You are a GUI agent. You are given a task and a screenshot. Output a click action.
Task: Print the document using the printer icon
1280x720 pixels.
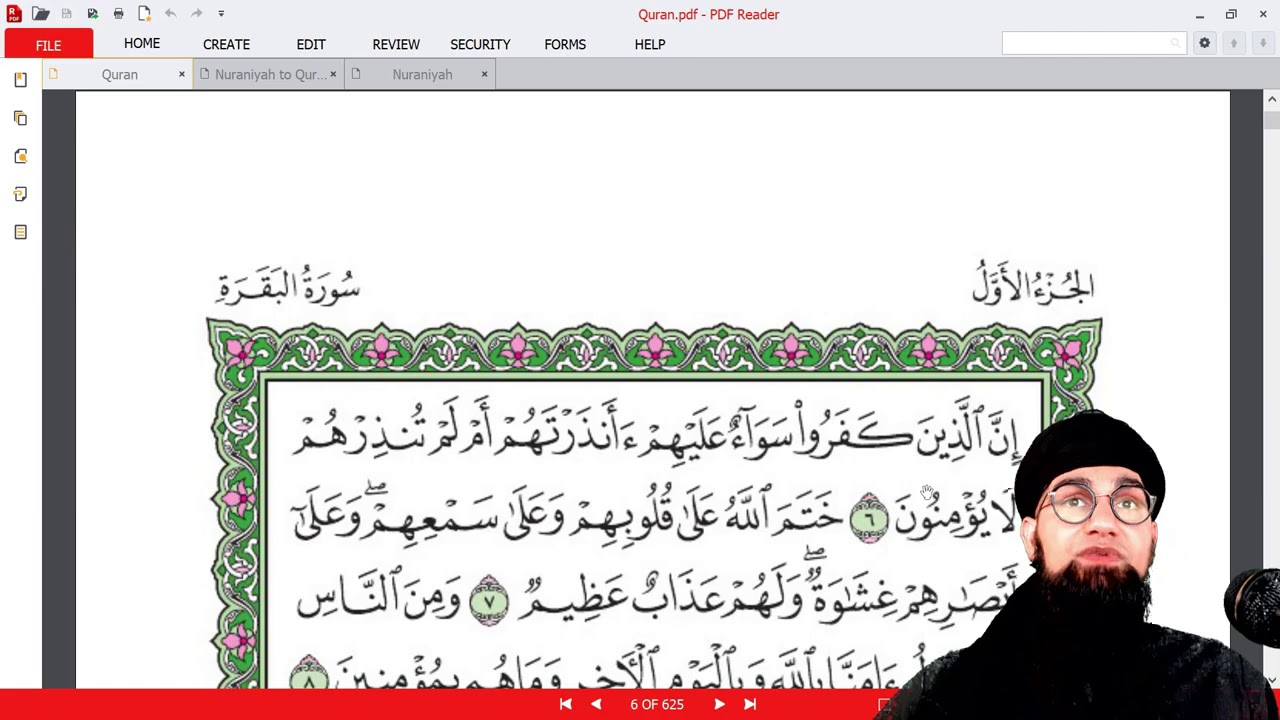[x=118, y=14]
